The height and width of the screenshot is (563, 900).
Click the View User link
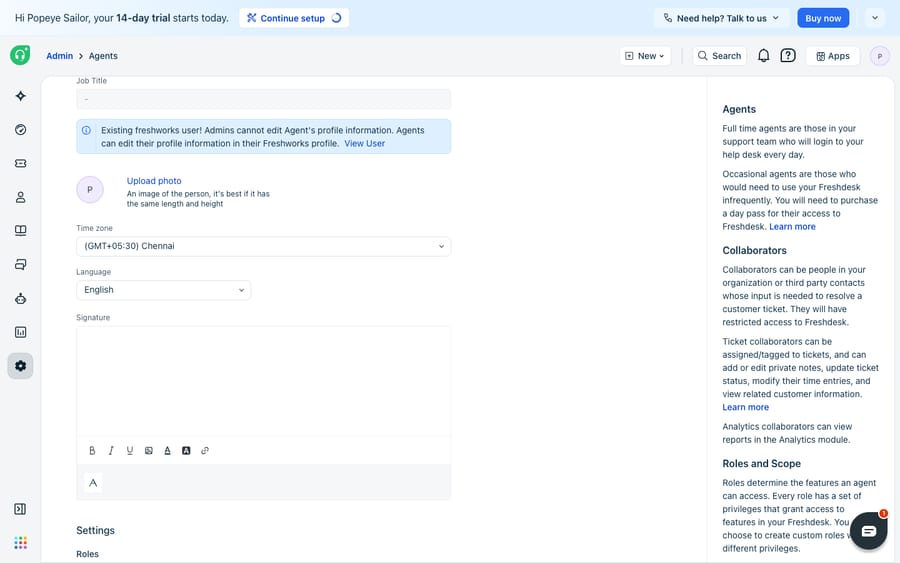[x=364, y=143]
